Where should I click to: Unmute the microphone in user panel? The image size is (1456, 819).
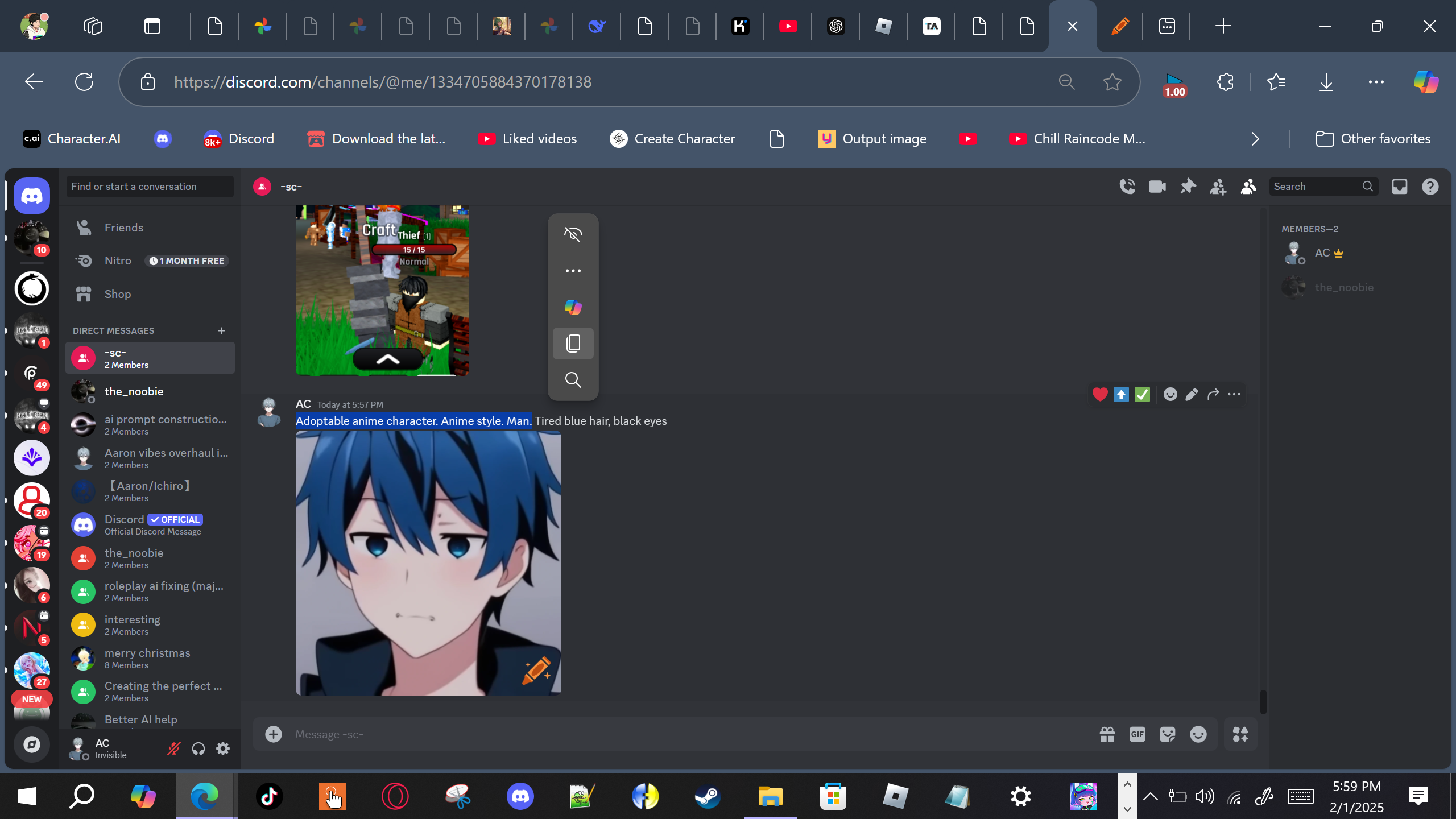173,748
